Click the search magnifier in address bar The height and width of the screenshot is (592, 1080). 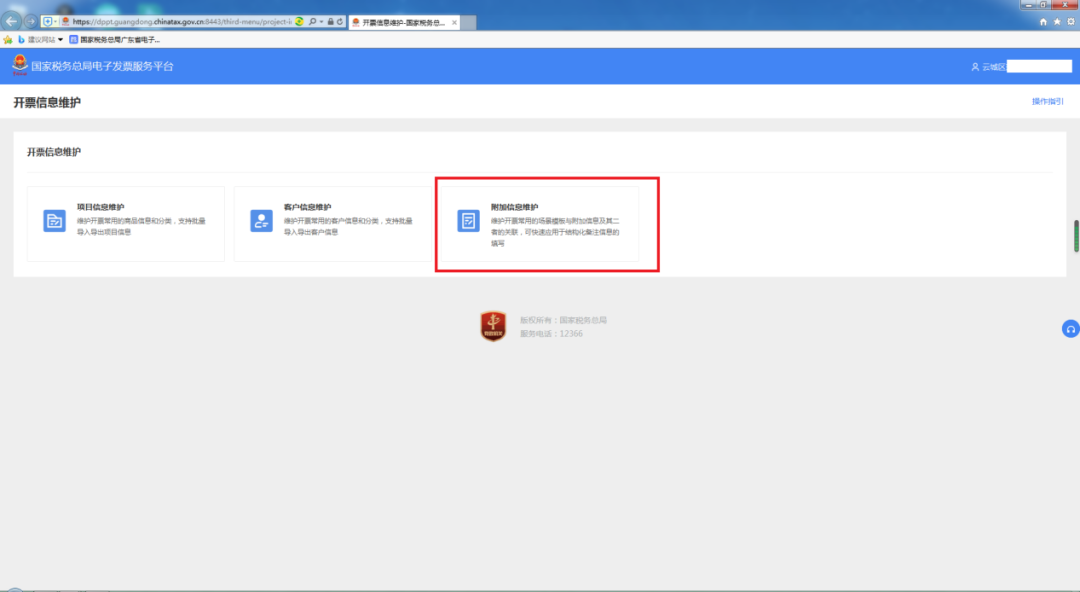tap(313, 22)
